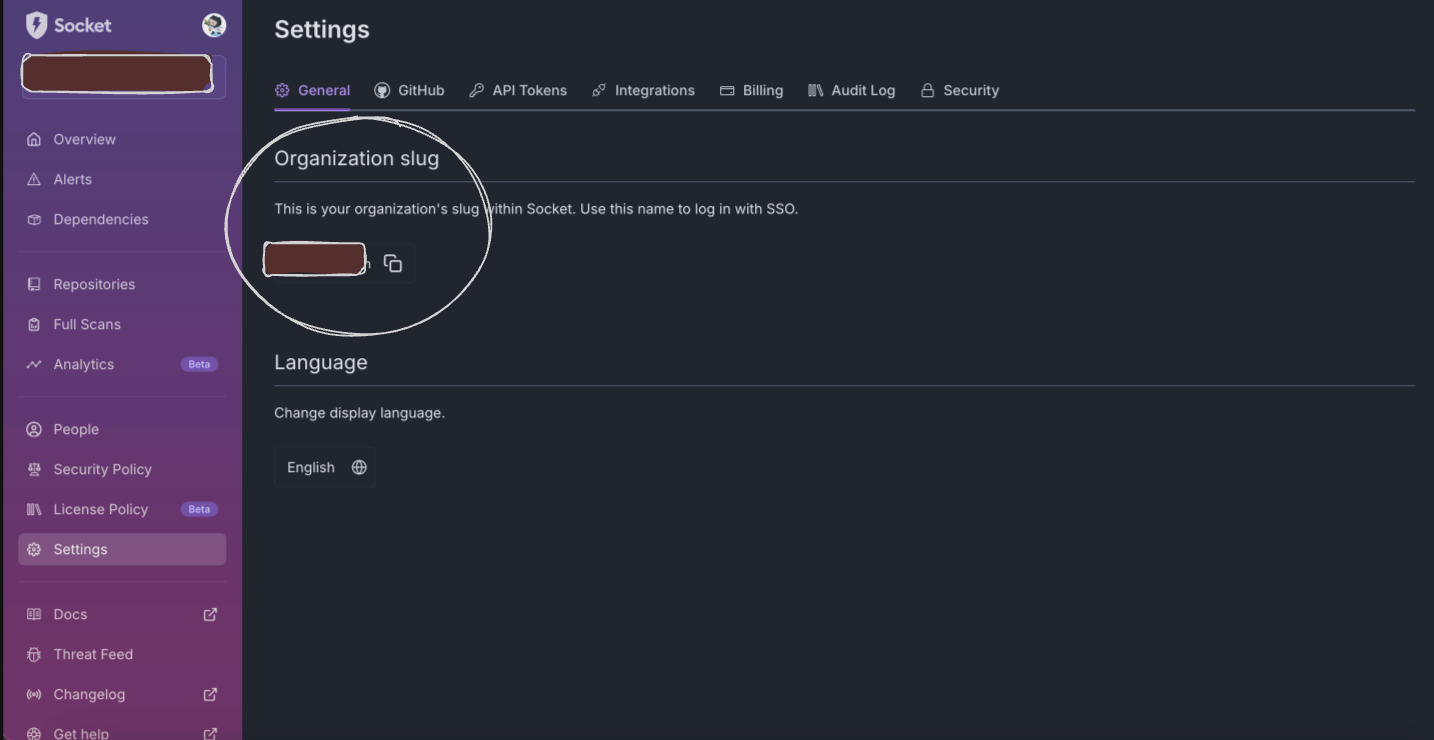1434x740 pixels.
Task: Click the external link icon beside Changelog
Action: click(x=210, y=694)
